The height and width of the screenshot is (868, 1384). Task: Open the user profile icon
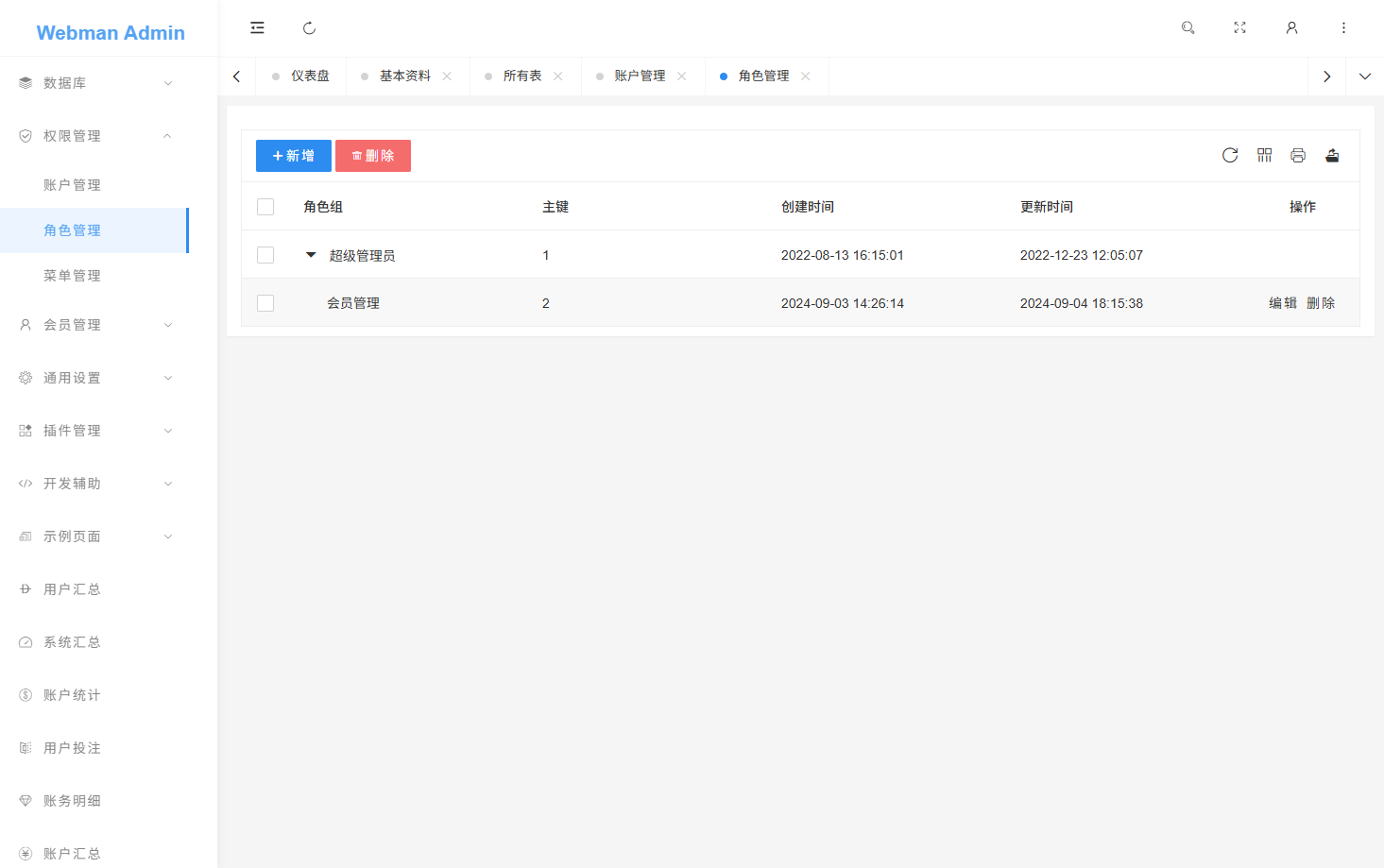pyautogui.click(x=1291, y=27)
